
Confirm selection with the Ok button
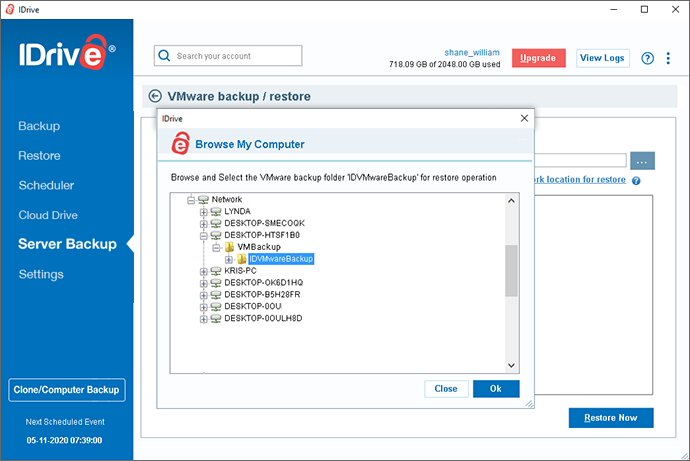point(496,389)
